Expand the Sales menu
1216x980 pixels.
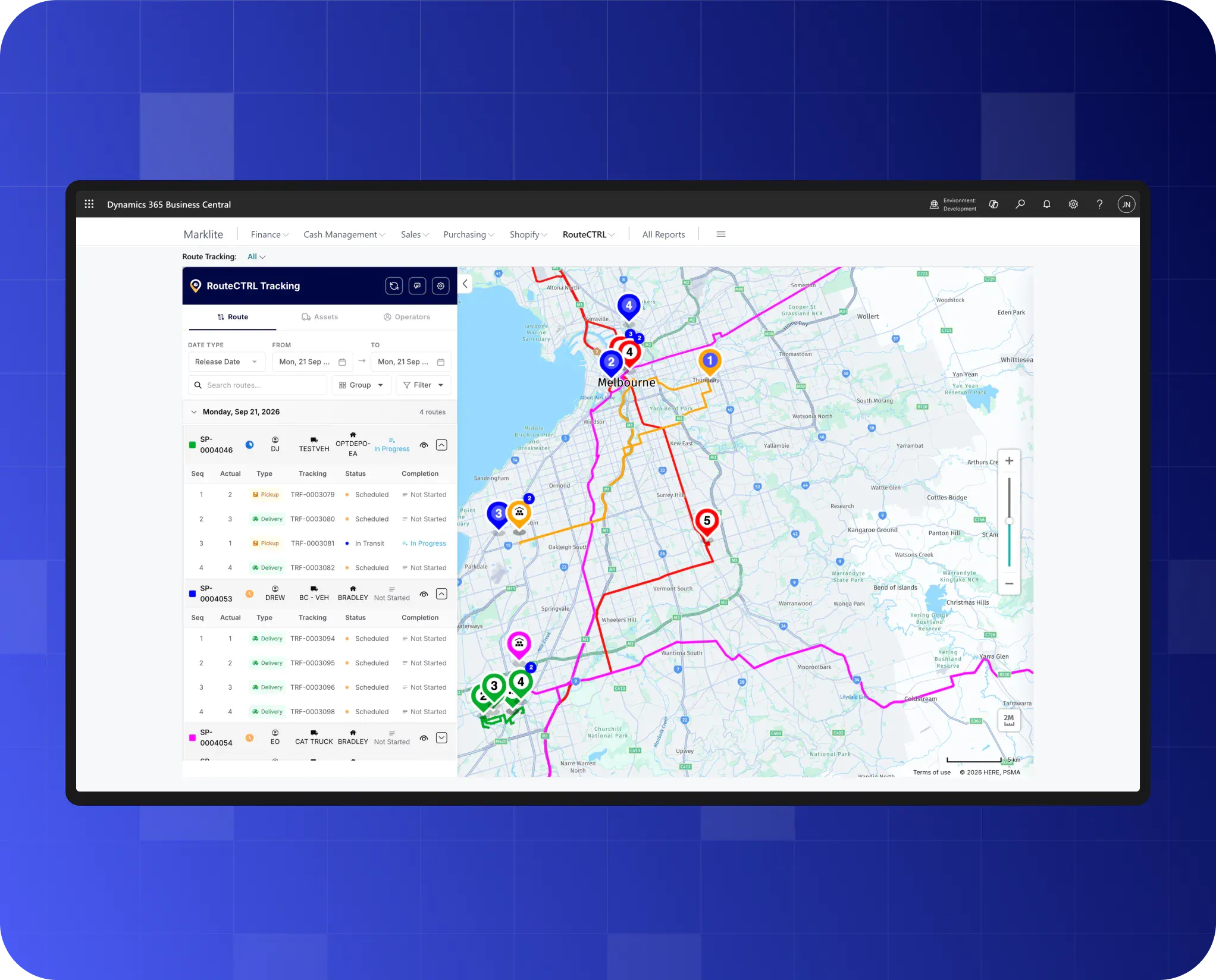(x=415, y=235)
